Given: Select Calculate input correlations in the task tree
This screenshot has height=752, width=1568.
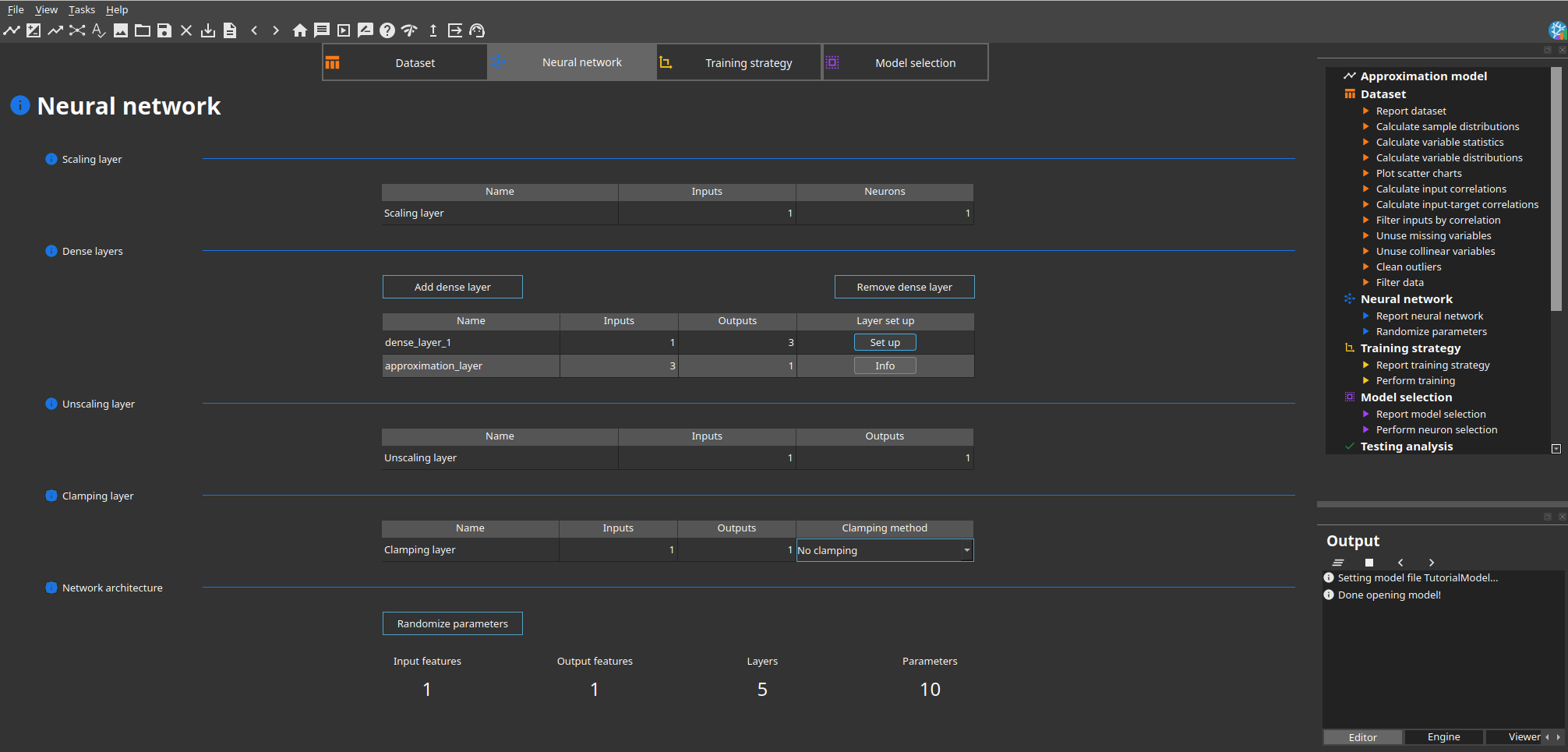Looking at the screenshot, I should pos(1441,189).
